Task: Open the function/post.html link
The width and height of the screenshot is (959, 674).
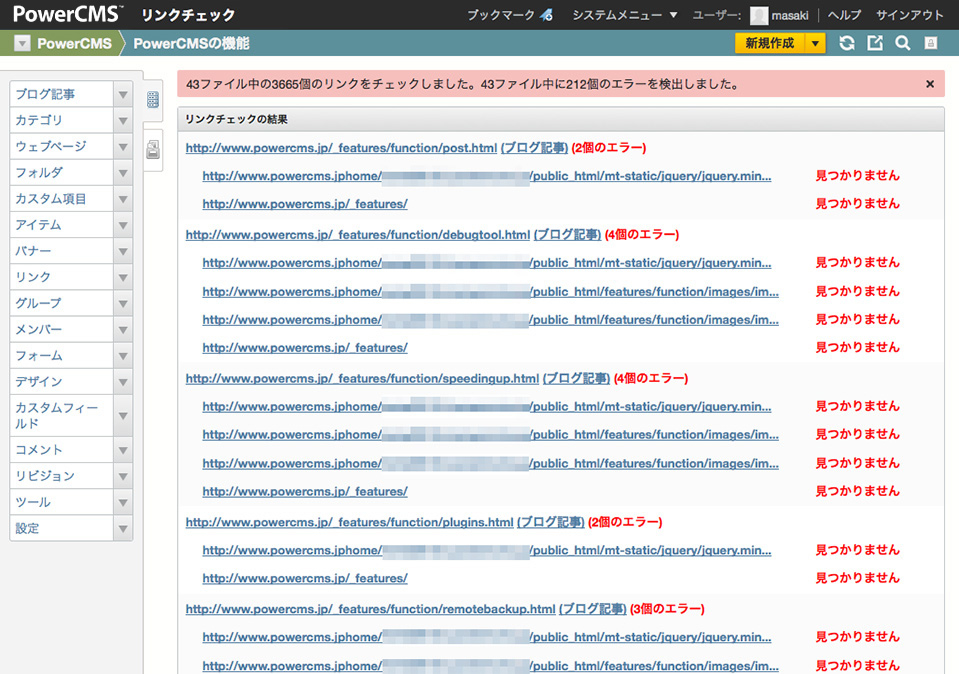Action: pyautogui.click(x=341, y=148)
